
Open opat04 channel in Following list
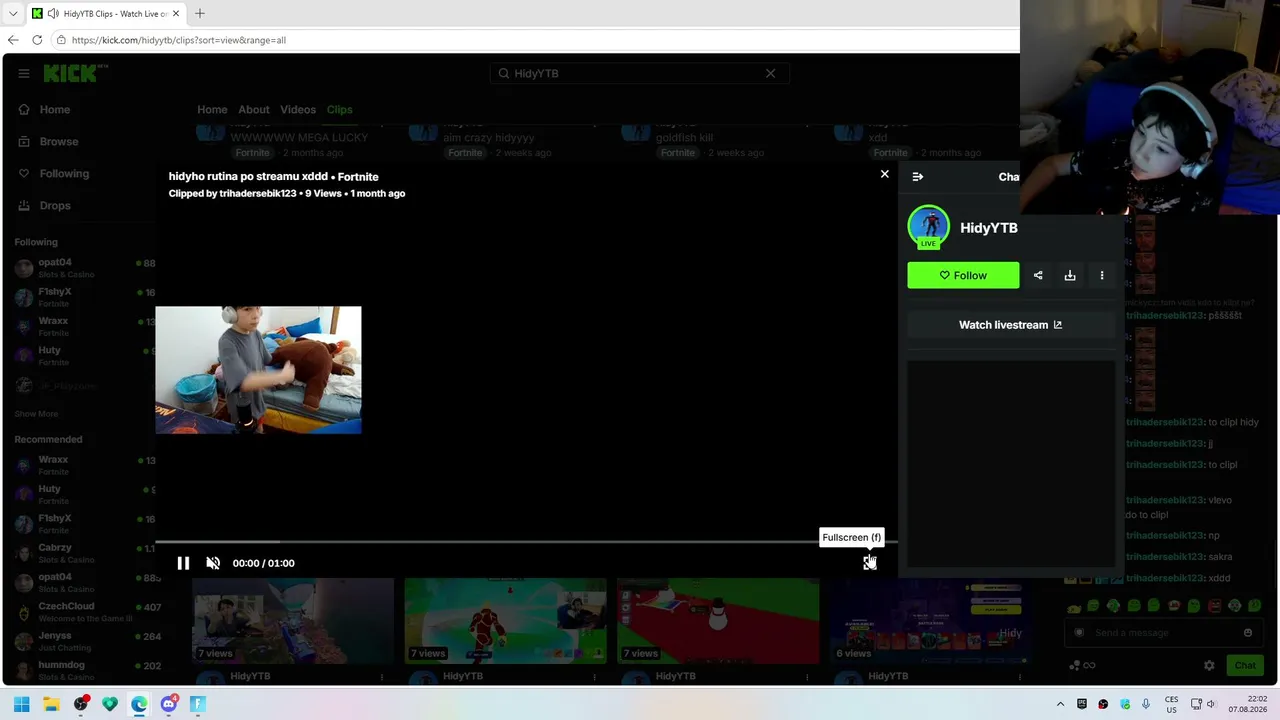tap(85, 268)
